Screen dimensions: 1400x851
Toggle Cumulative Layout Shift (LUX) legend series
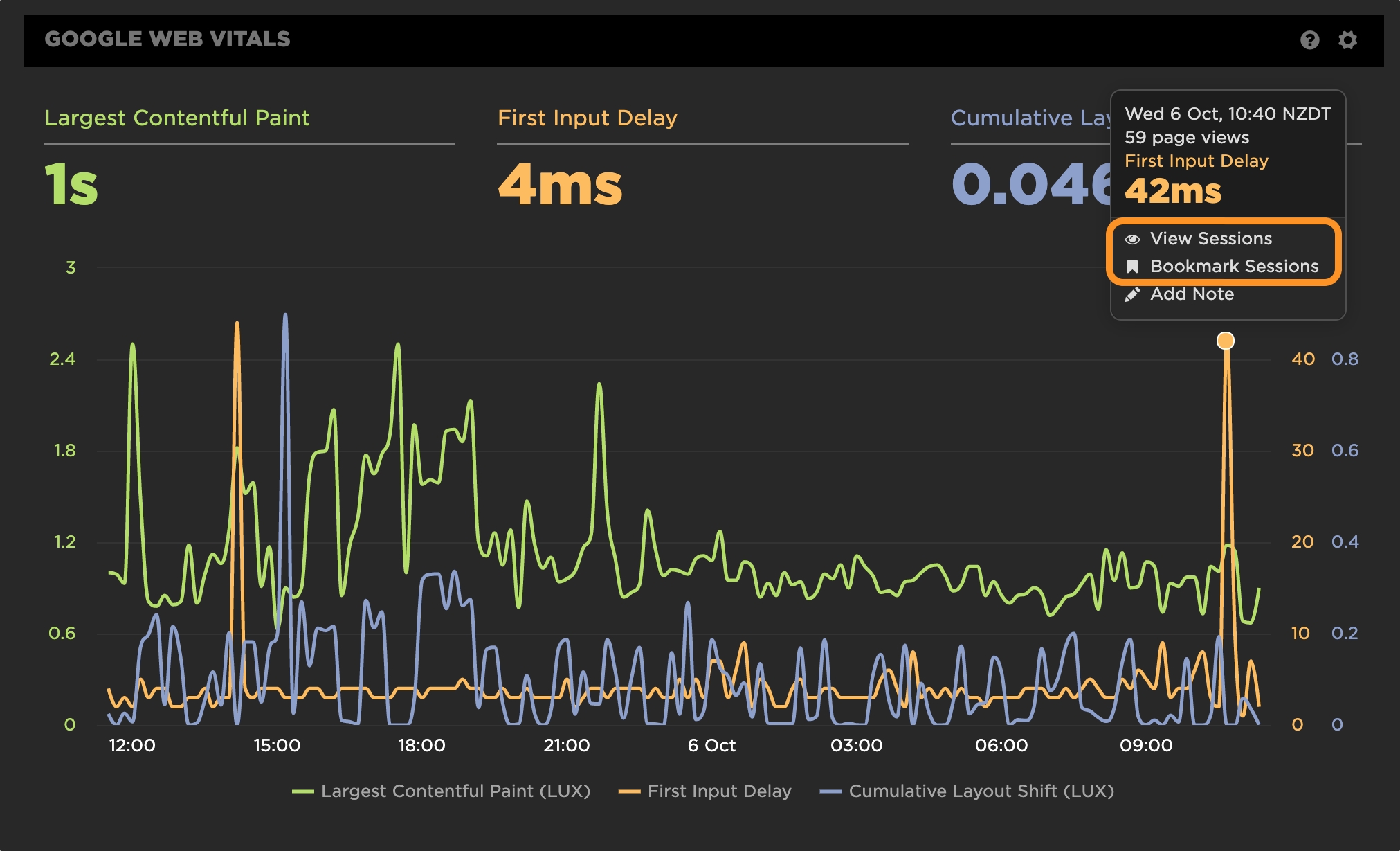tap(981, 791)
